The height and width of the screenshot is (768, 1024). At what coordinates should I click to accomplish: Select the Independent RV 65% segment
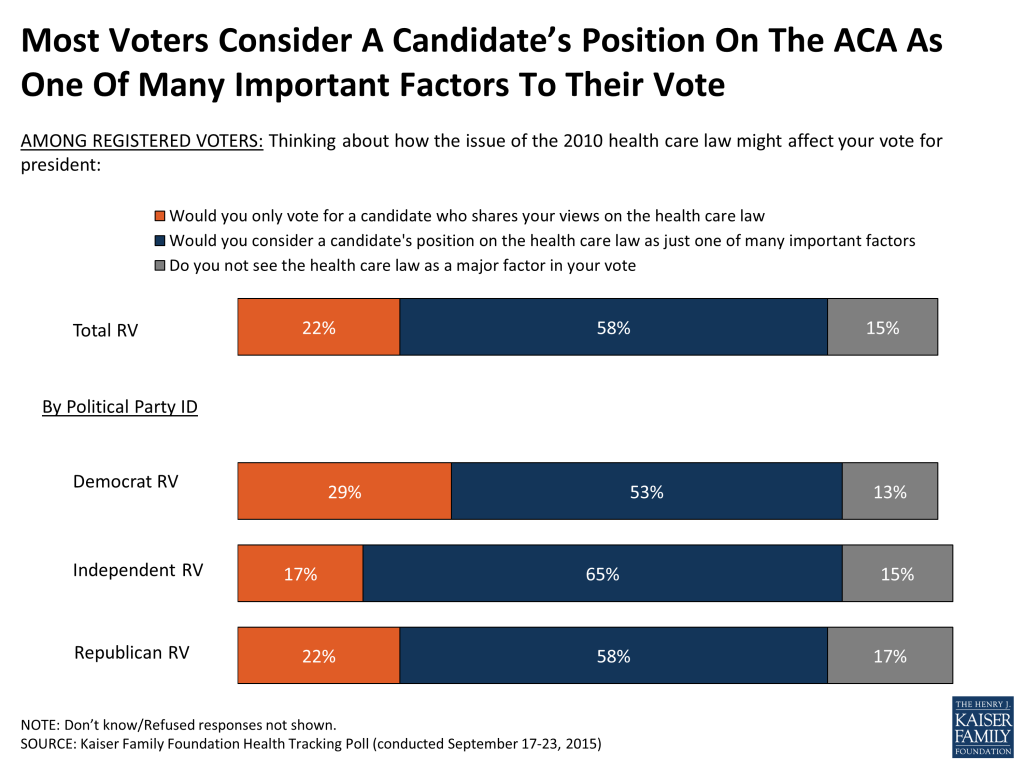coord(603,573)
